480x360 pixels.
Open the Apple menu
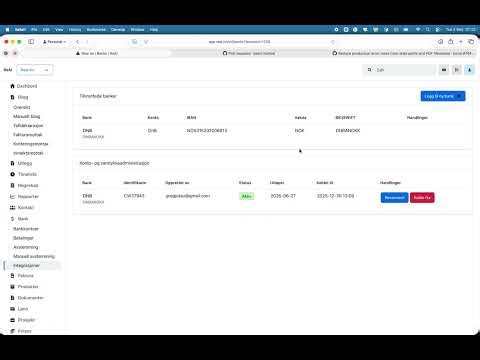pyautogui.click(x=7, y=29)
